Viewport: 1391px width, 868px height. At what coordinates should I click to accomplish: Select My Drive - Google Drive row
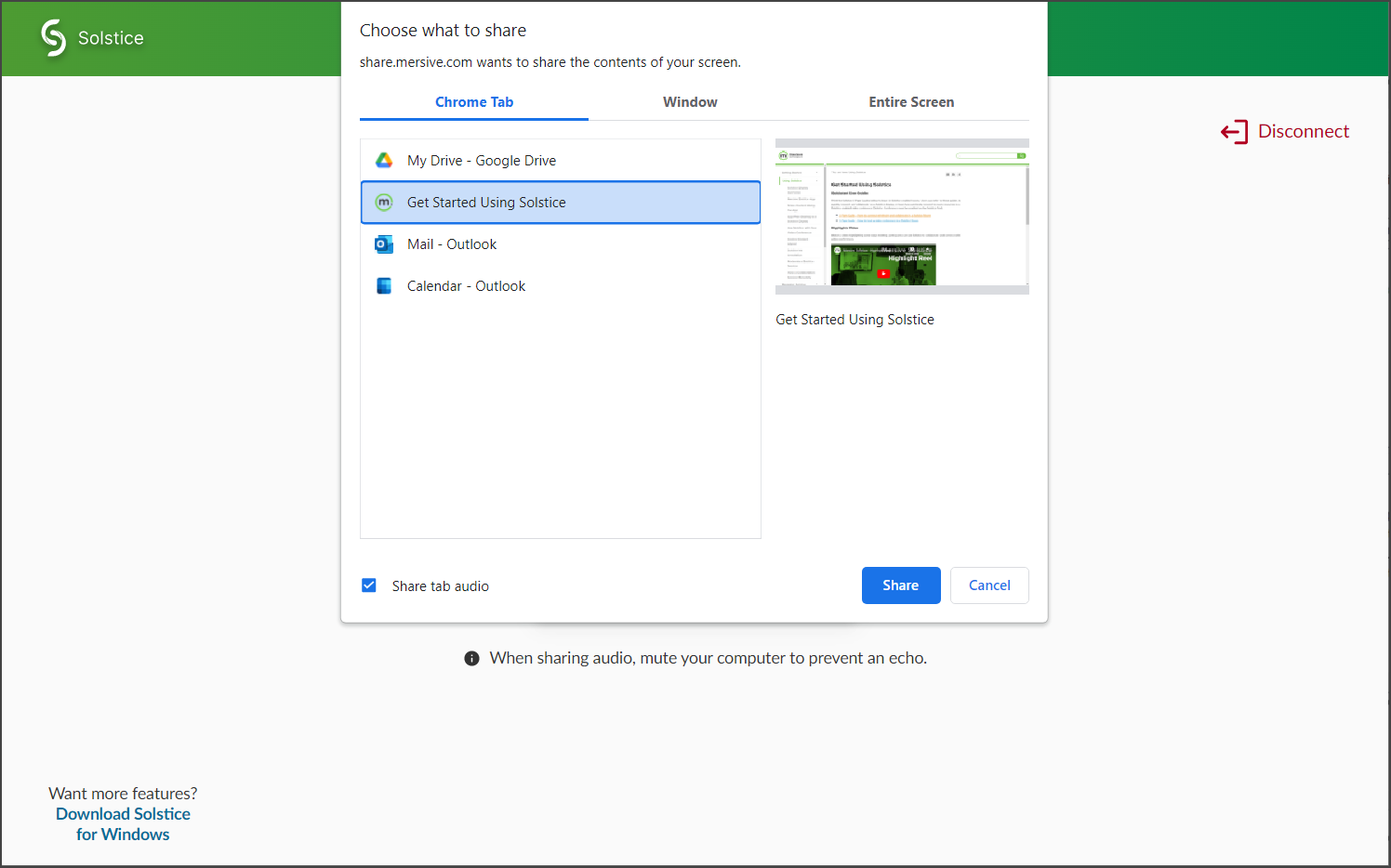(x=561, y=161)
